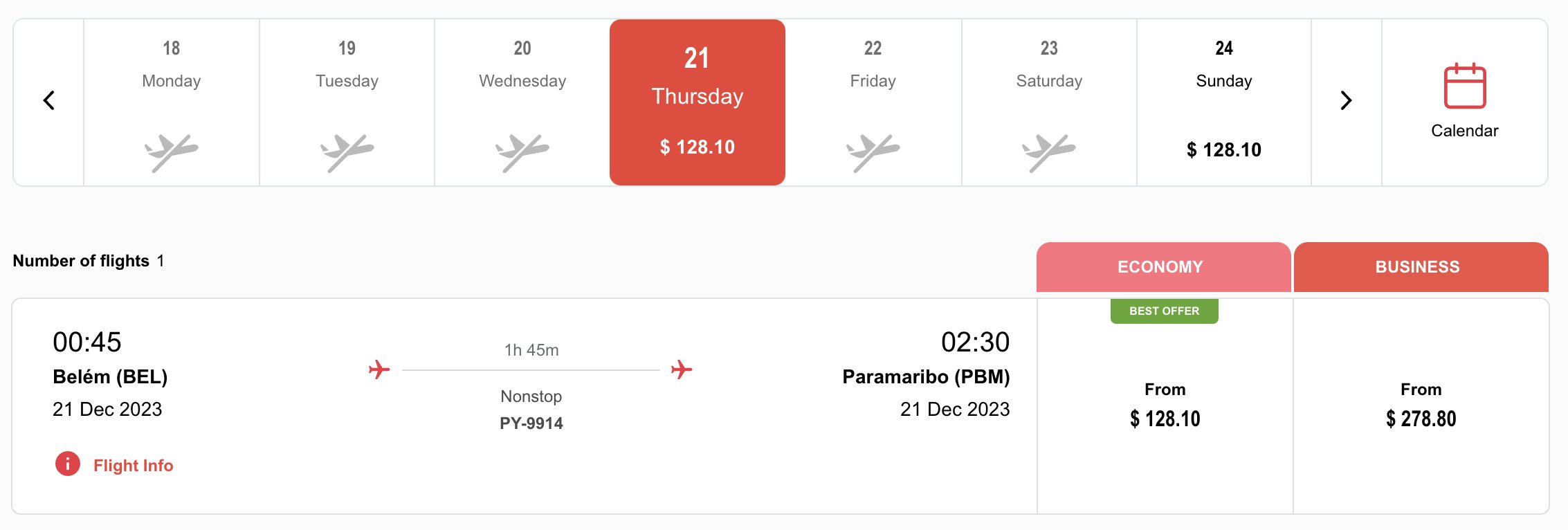Select Friday 22 date tile
Image resolution: width=1568 pixels, height=530 pixels.
pyautogui.click(x=873, y=102)
